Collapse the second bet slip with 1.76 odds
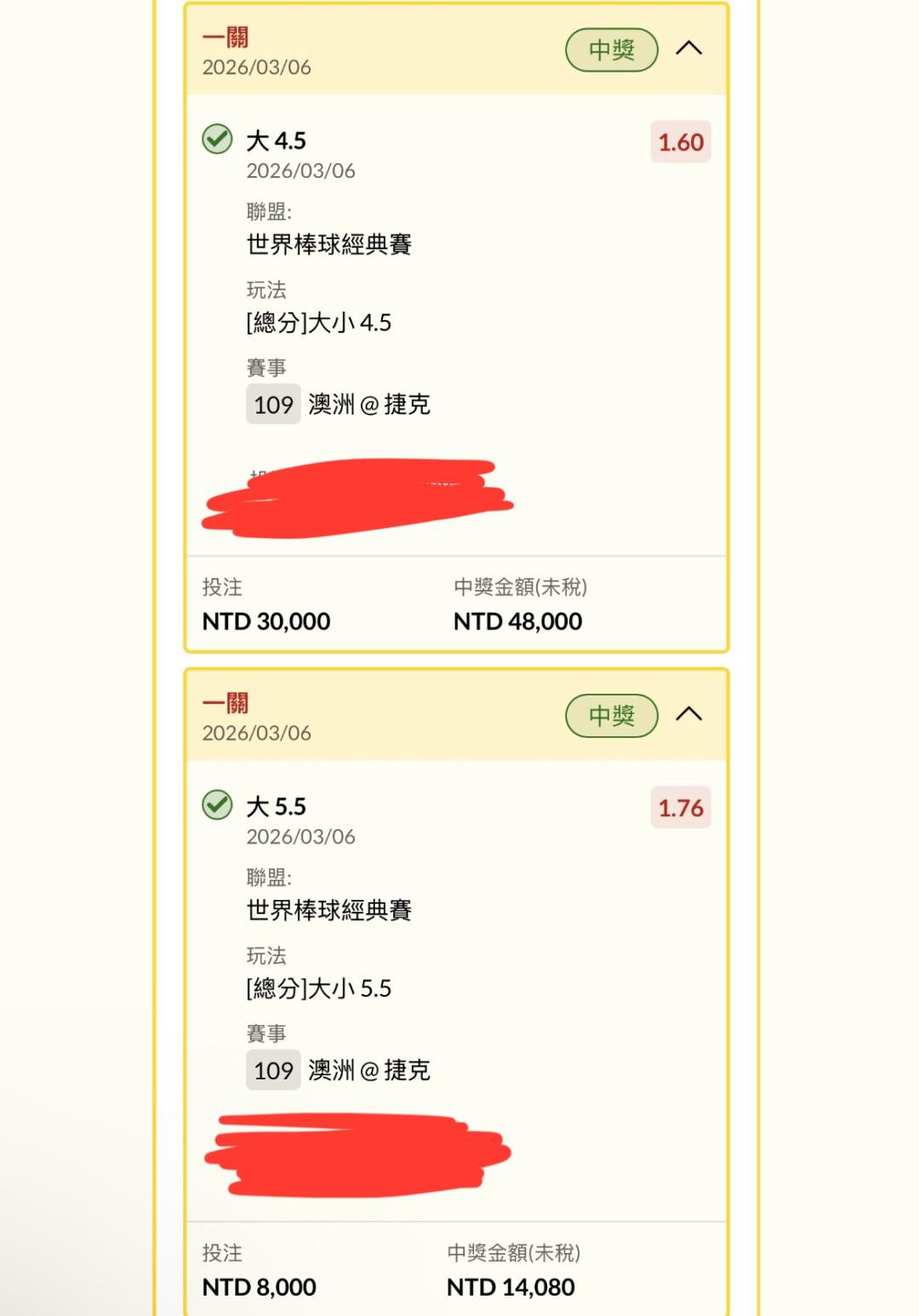 pos(688,715)
